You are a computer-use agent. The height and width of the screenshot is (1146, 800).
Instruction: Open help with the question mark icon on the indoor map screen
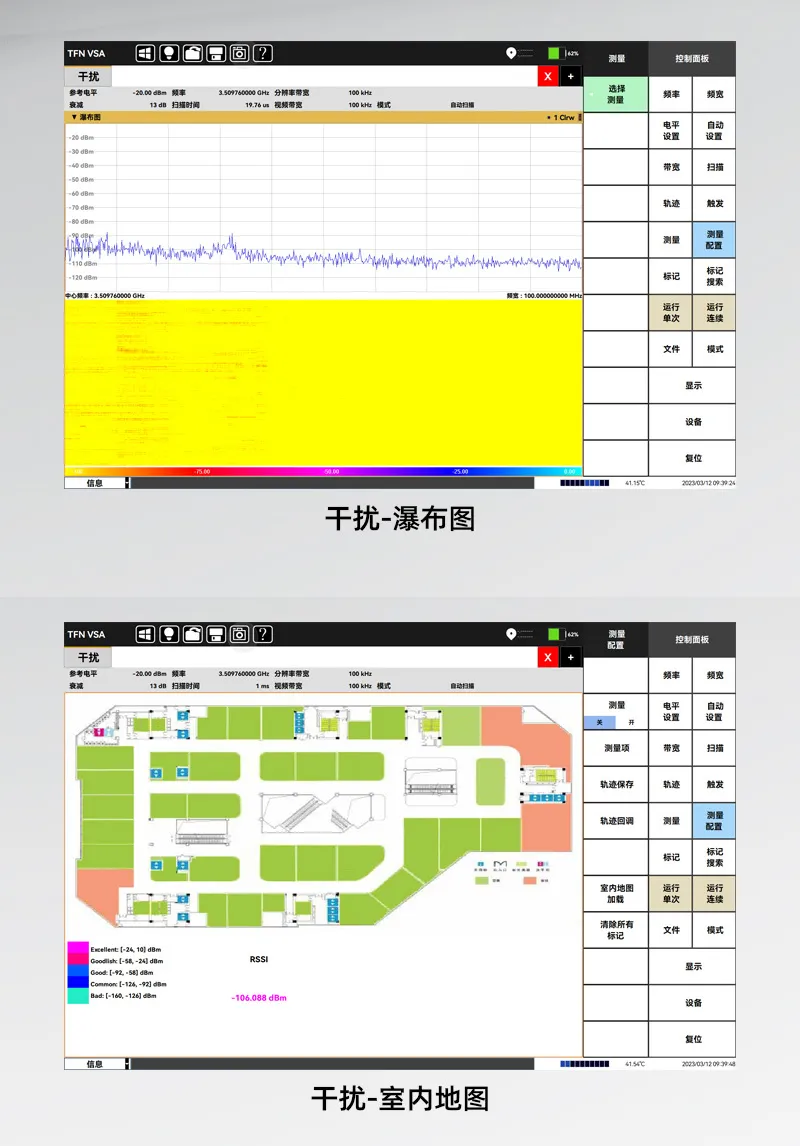pos(263,634)
